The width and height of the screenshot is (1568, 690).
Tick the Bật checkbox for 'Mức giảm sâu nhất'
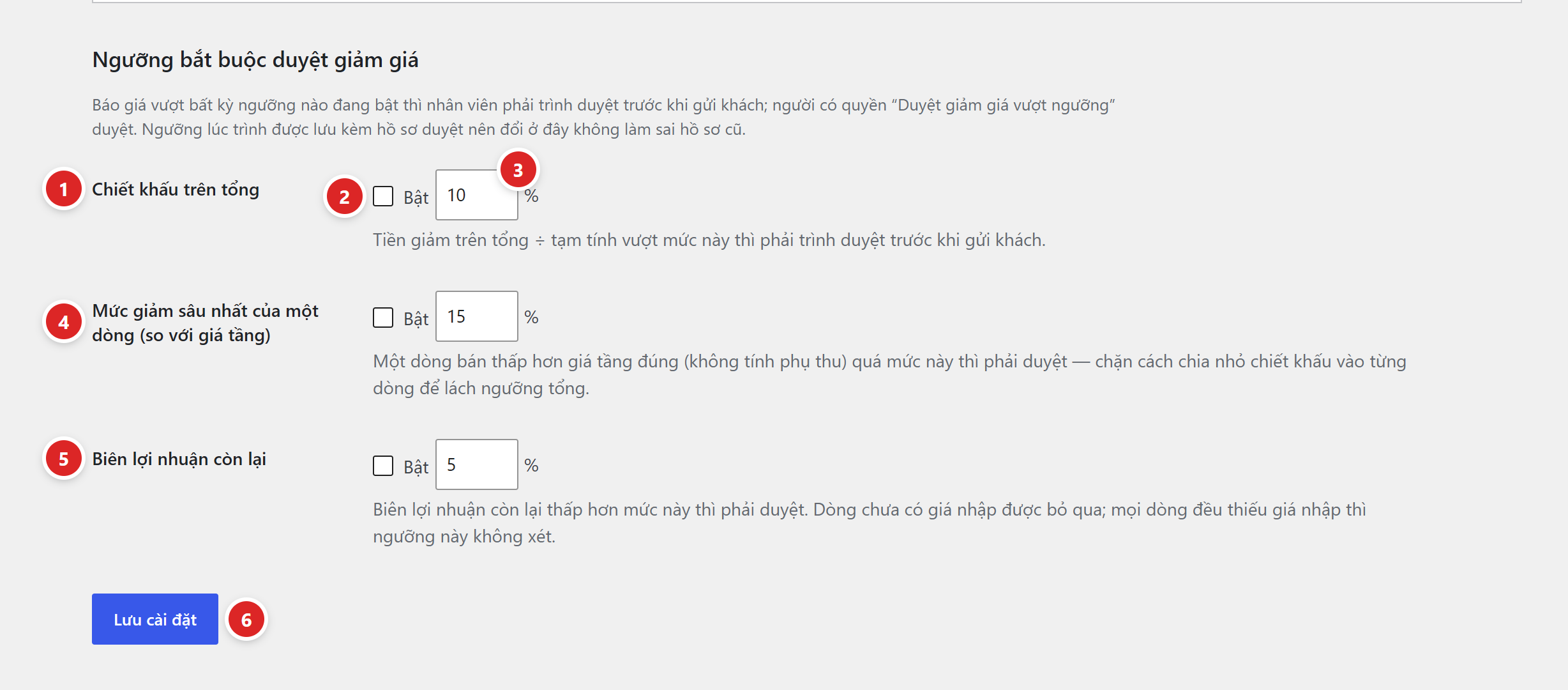pyautogui.click(x=383, y=318)
